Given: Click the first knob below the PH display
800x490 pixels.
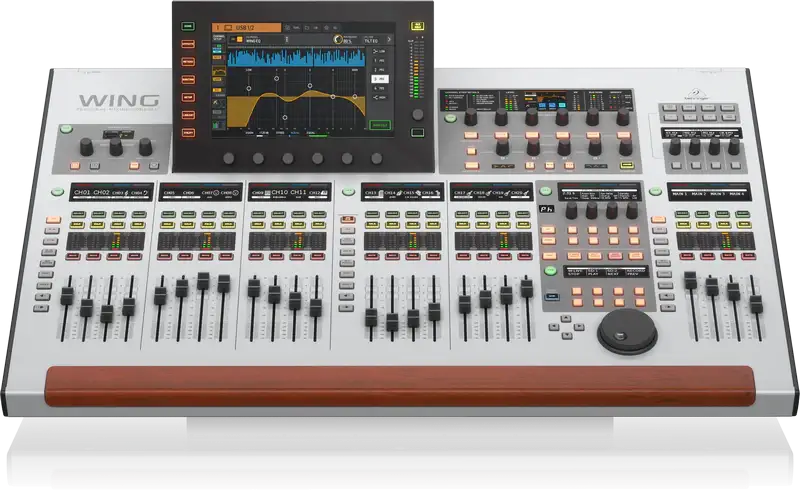Looking at the screenshot, I should (571, 210).
